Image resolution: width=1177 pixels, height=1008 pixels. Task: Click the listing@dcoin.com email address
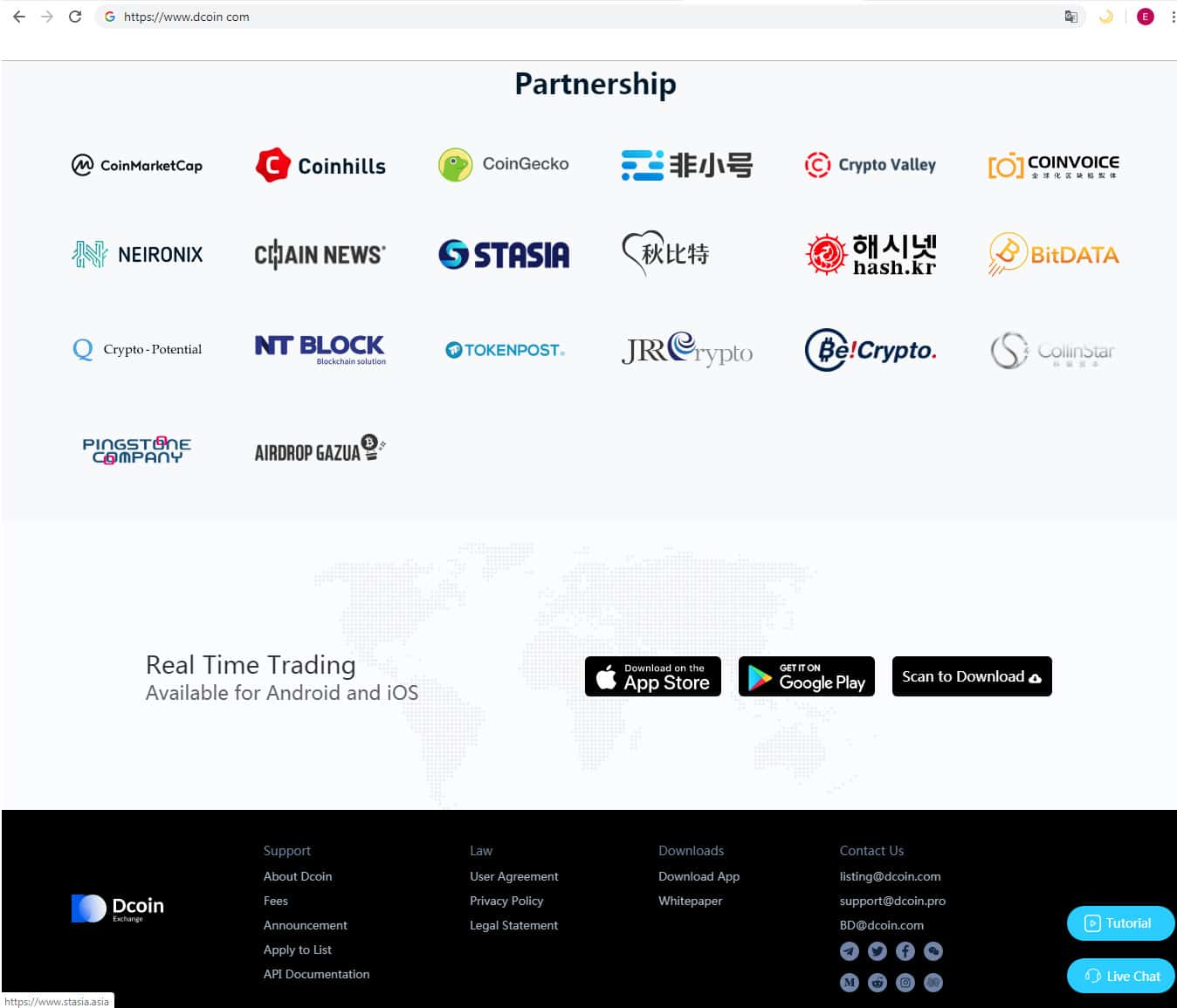tap(891, 876)
